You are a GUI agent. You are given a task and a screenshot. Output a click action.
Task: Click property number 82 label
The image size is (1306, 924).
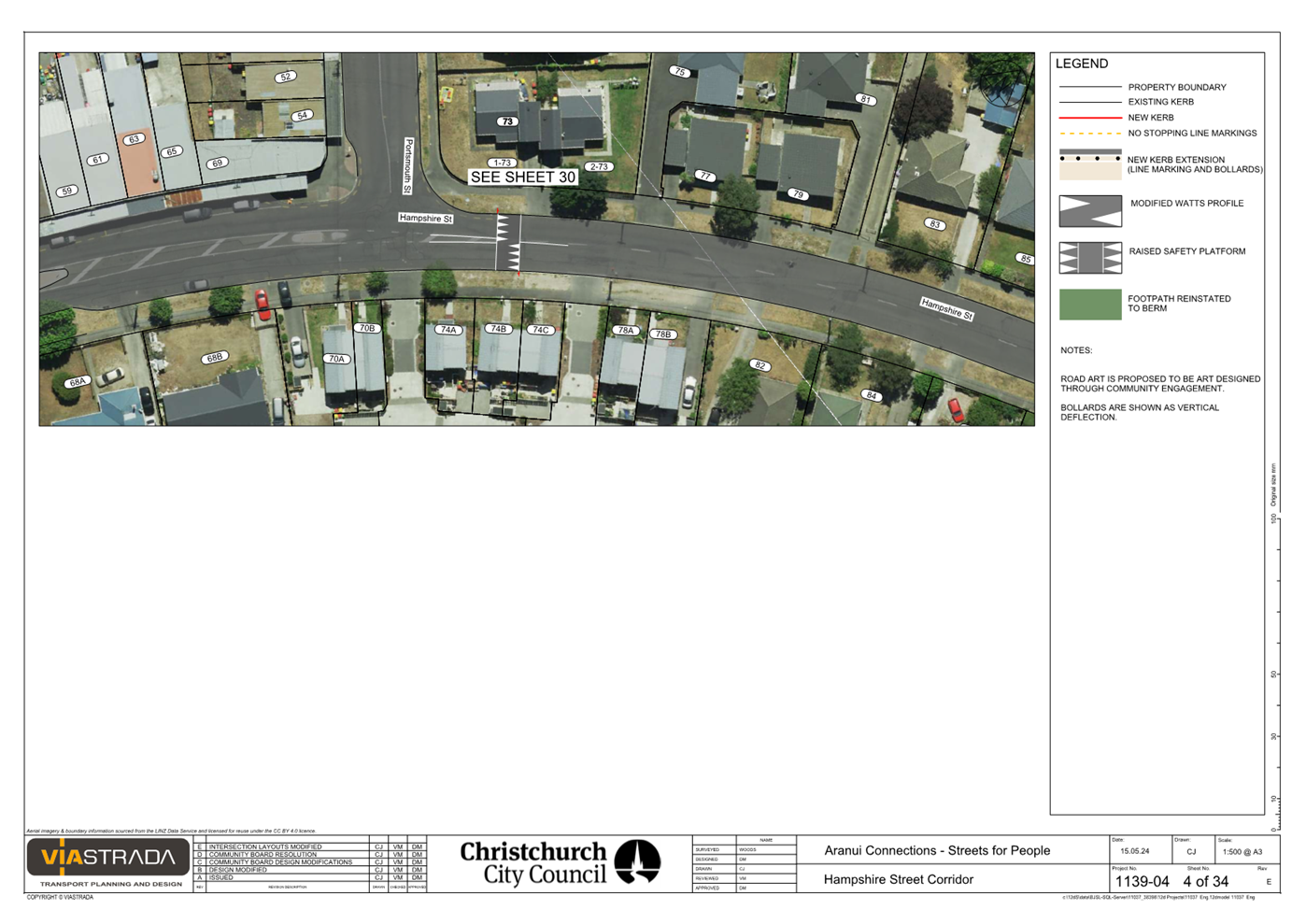click(760, 365)
